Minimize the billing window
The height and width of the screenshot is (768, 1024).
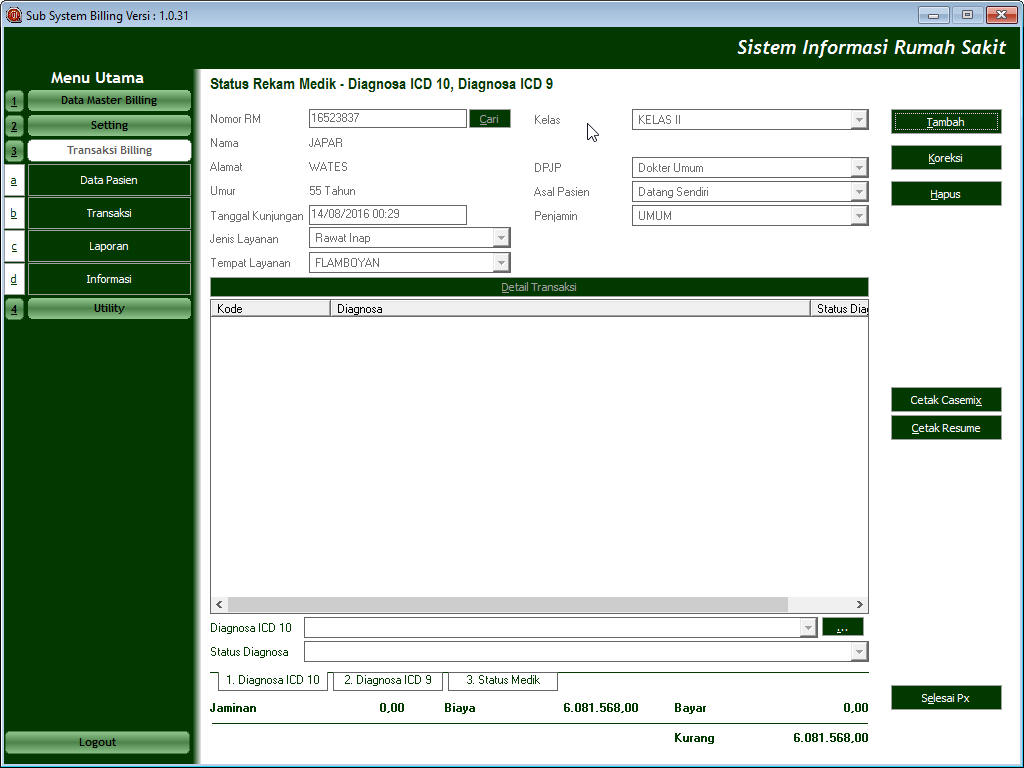click(x=934, y=14)
